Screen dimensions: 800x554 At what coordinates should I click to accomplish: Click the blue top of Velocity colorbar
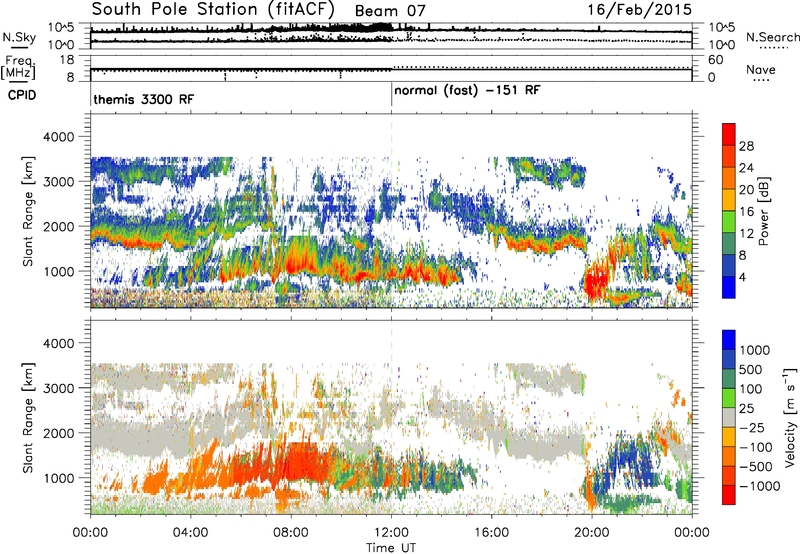[729, 340]
